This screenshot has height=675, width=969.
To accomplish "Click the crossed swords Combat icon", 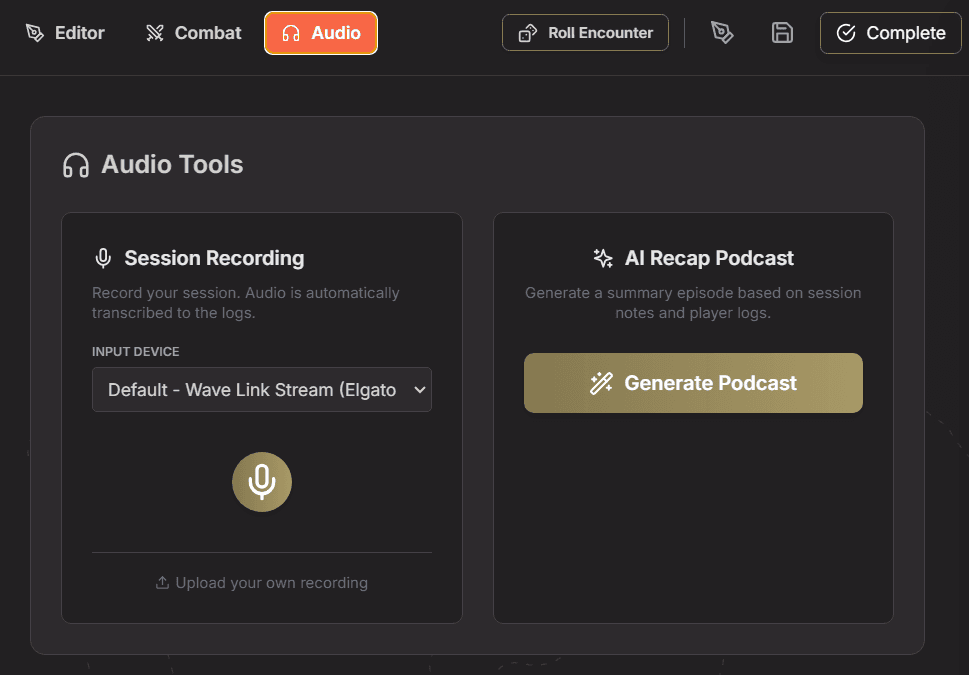I will point(154,33).
